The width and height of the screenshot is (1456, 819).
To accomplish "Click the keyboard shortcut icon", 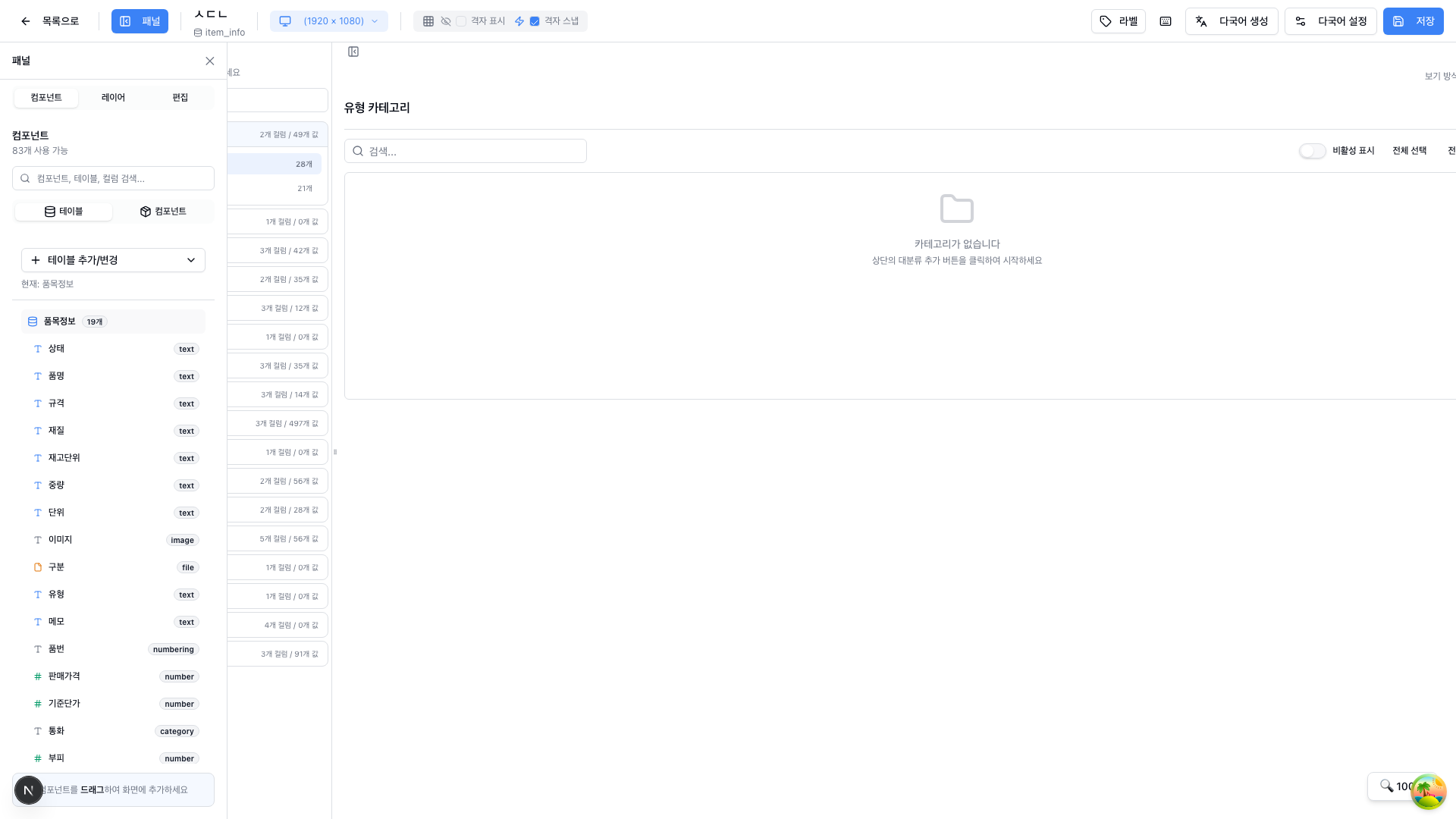I will pos(1166,21).
